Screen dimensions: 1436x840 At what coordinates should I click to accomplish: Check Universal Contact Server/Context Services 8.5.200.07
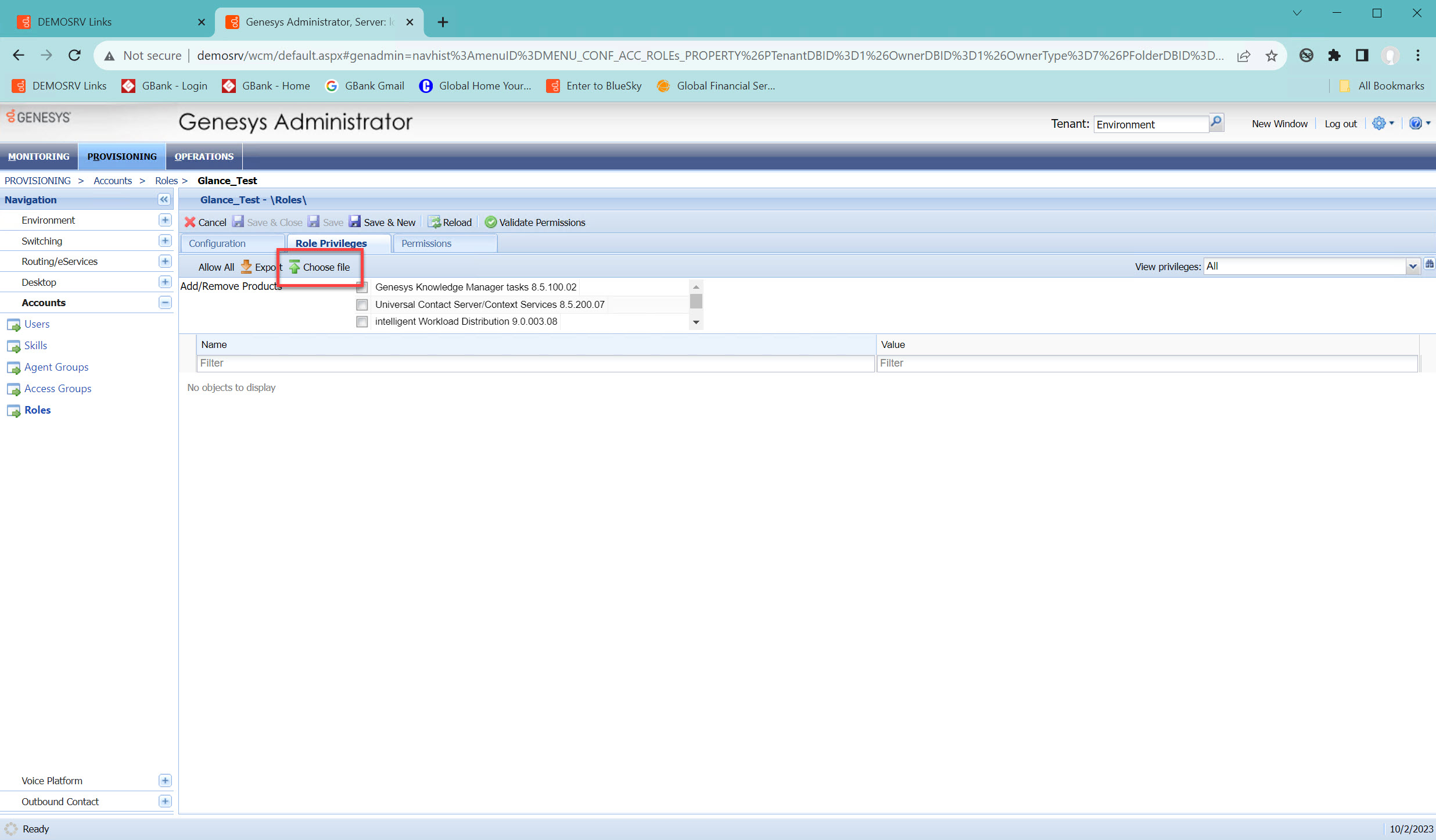pos(362,304)
